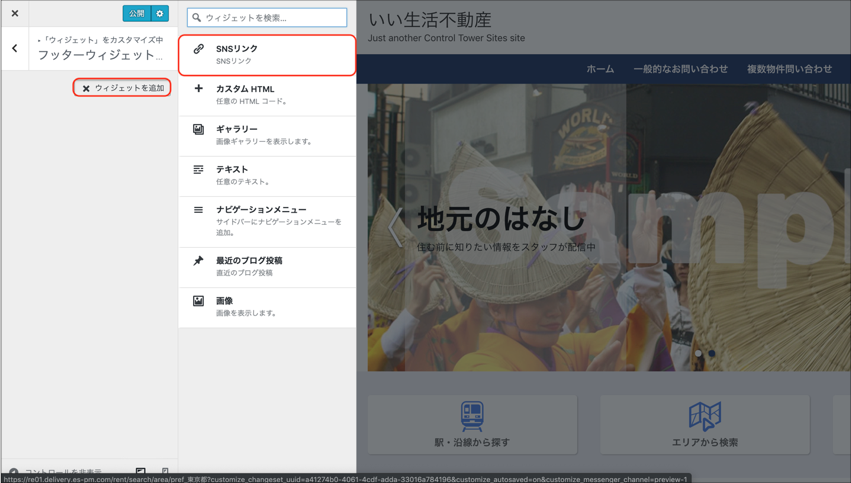Select the SNSリンク widget

[x=266, y=55]
